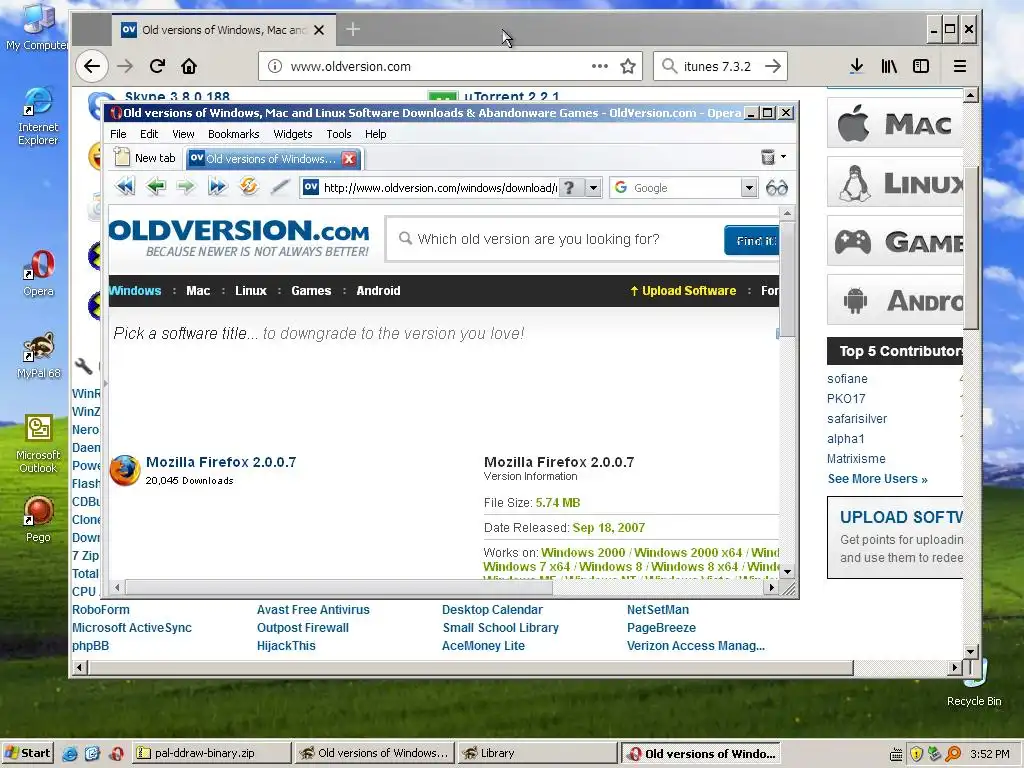1024x768 pixels.
Task: Reload the page in outer browser
Action: click(157, 66)
